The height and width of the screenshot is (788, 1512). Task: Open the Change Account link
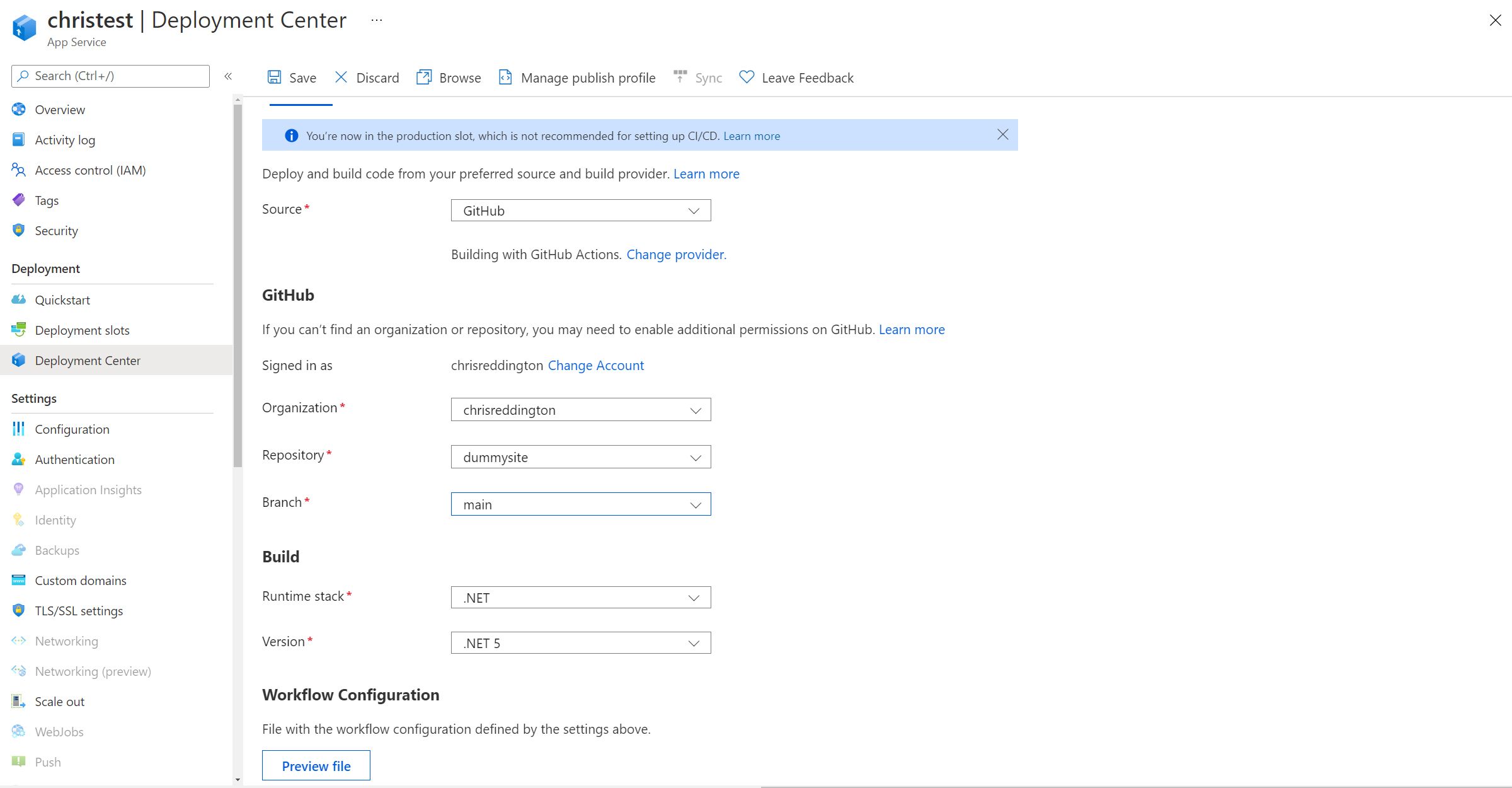(x=595, y=365)
